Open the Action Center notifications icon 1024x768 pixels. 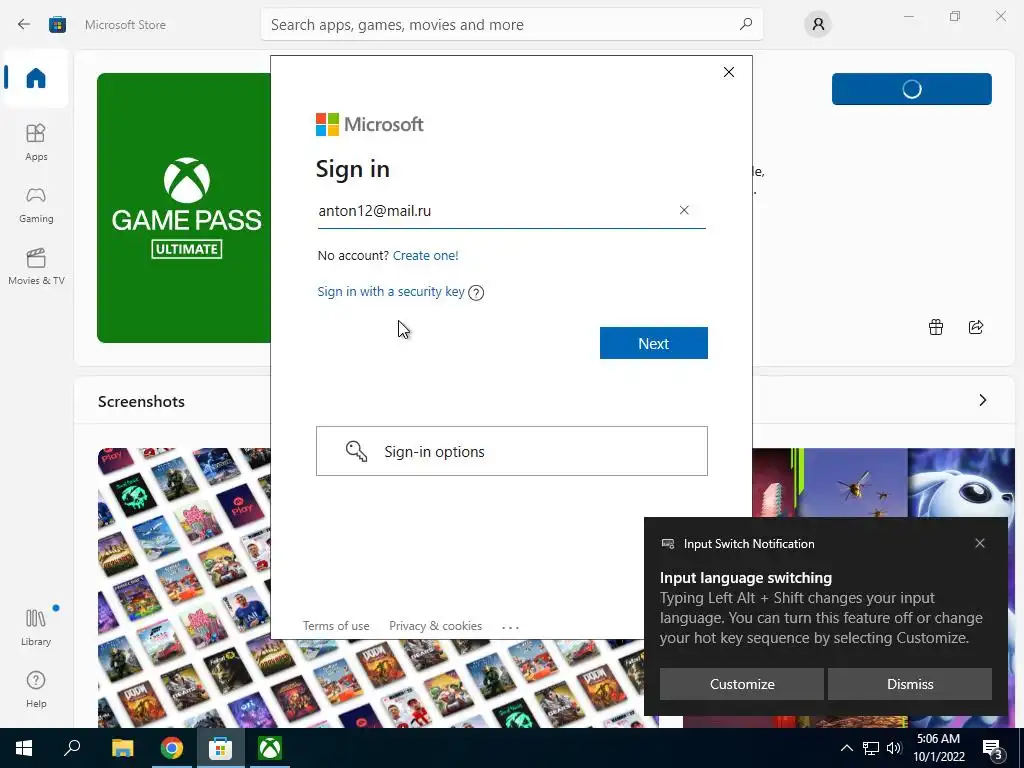click(993, 748)
